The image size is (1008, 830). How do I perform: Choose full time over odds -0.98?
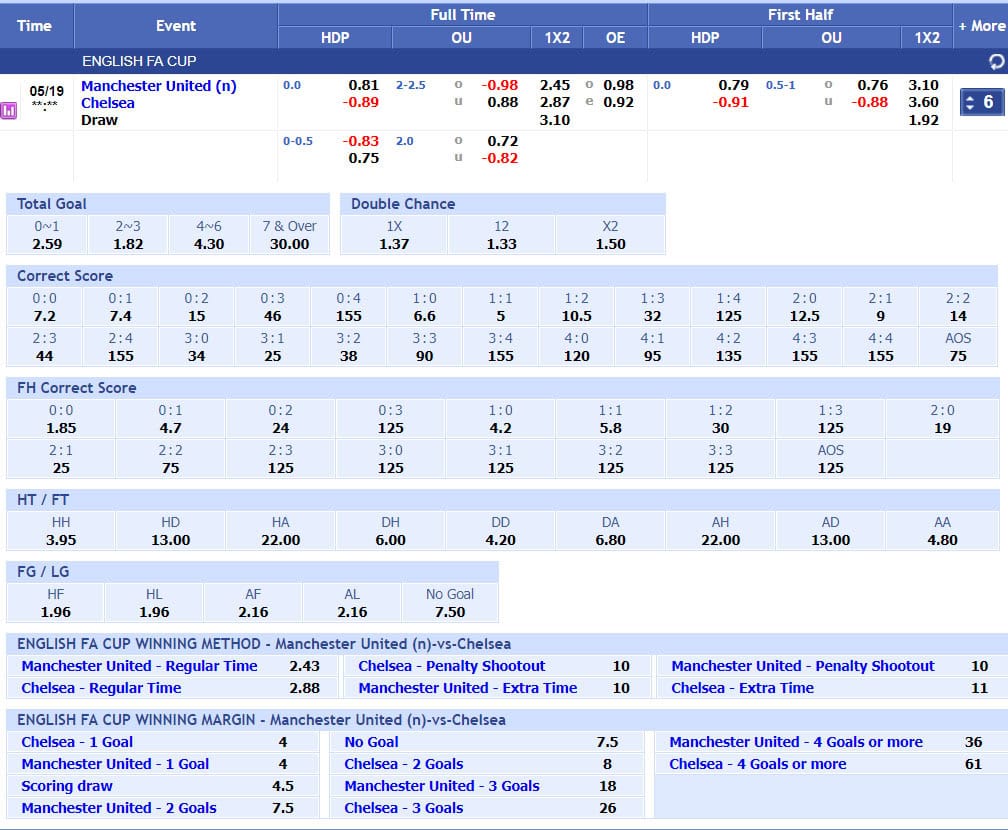click(500, 85)
